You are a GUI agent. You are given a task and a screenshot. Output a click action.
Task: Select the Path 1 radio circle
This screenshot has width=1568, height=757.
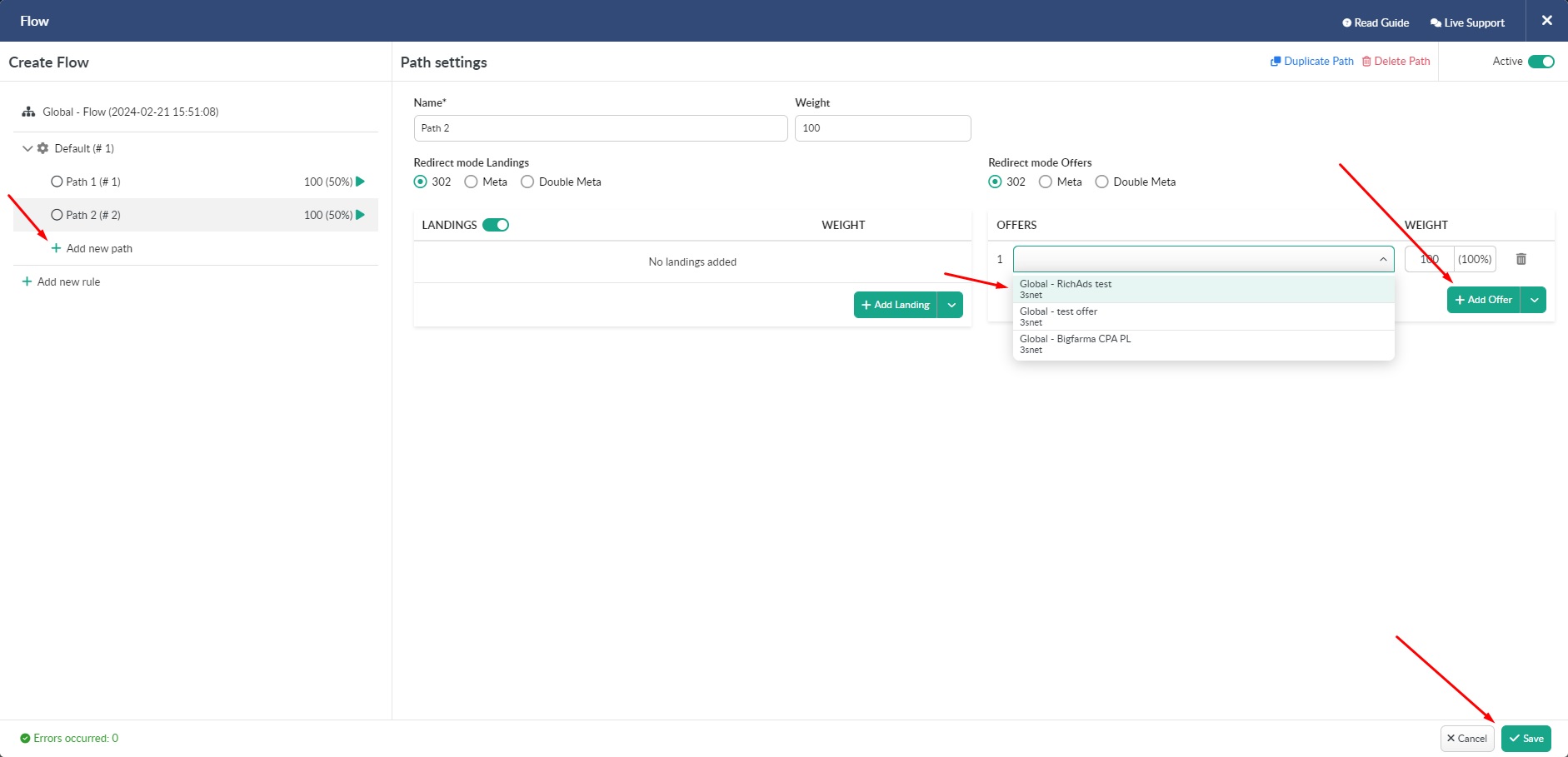click(x=57, y=182)
